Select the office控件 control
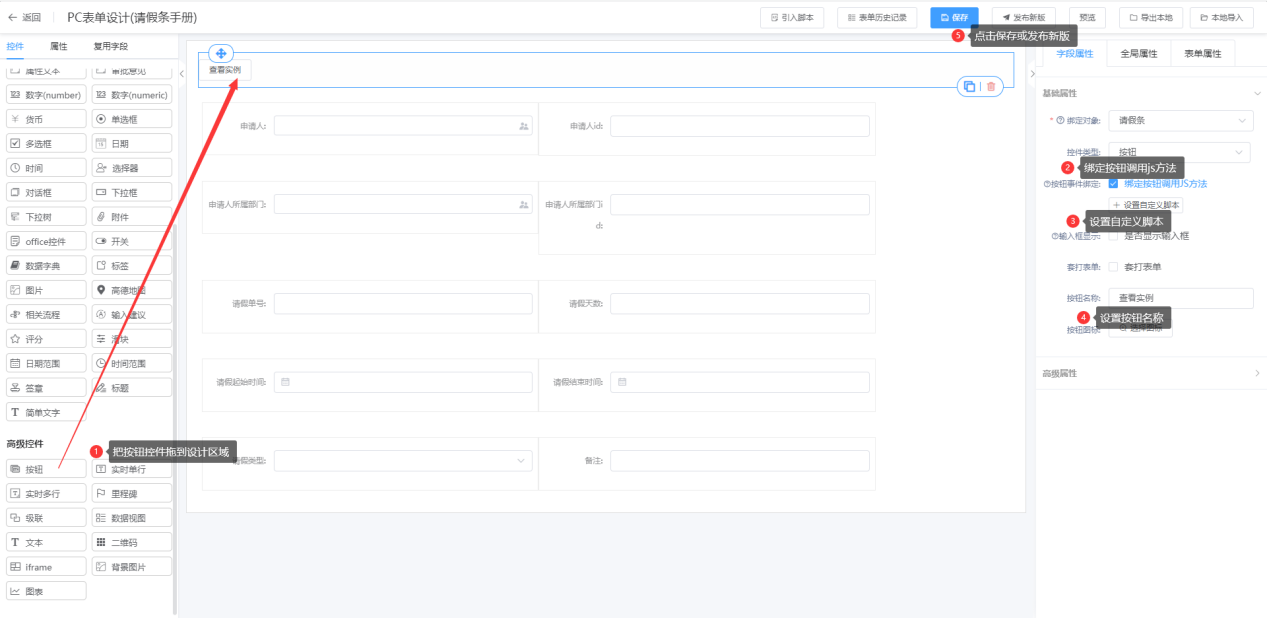Viewport: 1267px width, 618px height. tap(46, 241)
